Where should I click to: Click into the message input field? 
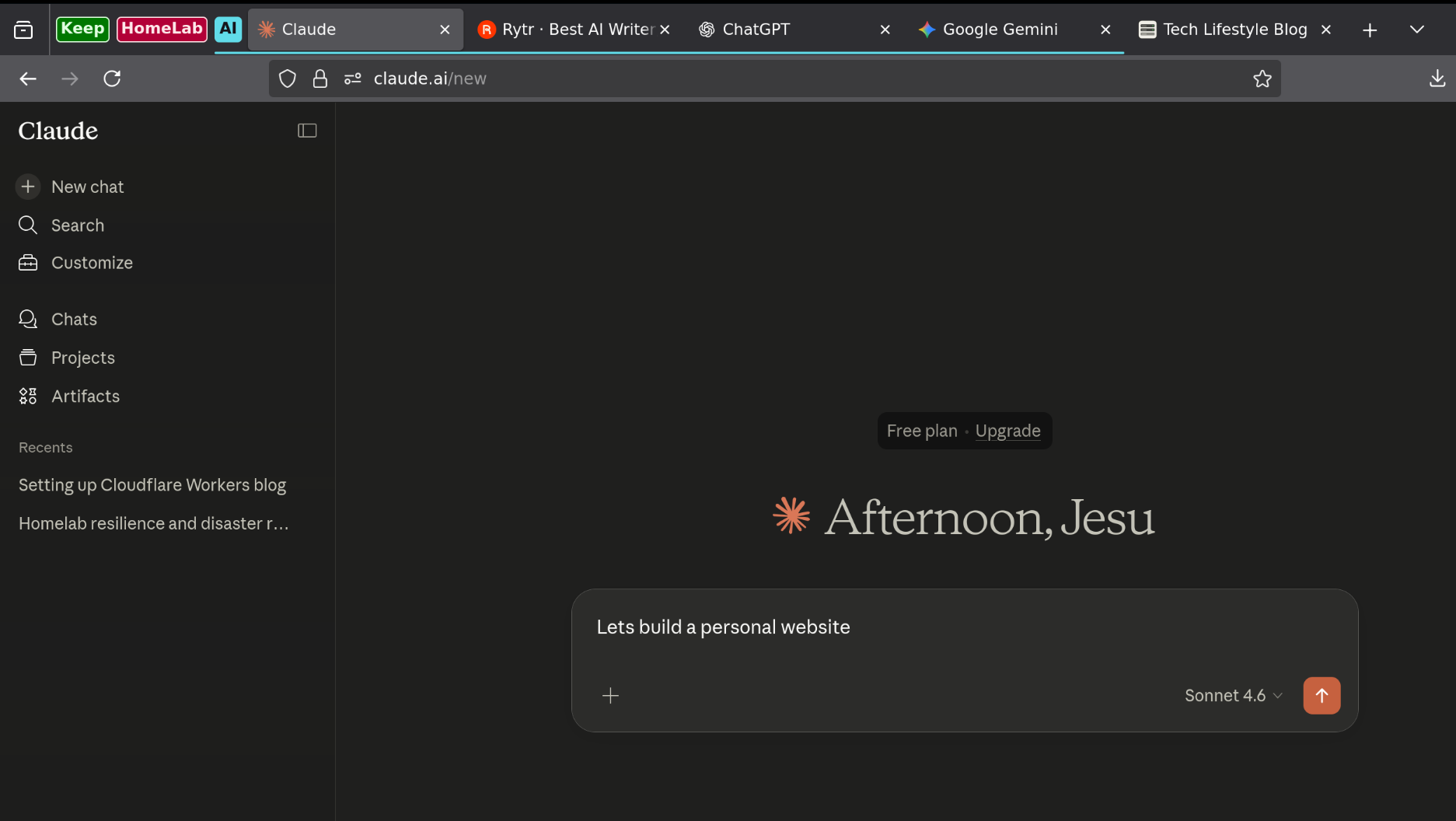tap(964, 627)
